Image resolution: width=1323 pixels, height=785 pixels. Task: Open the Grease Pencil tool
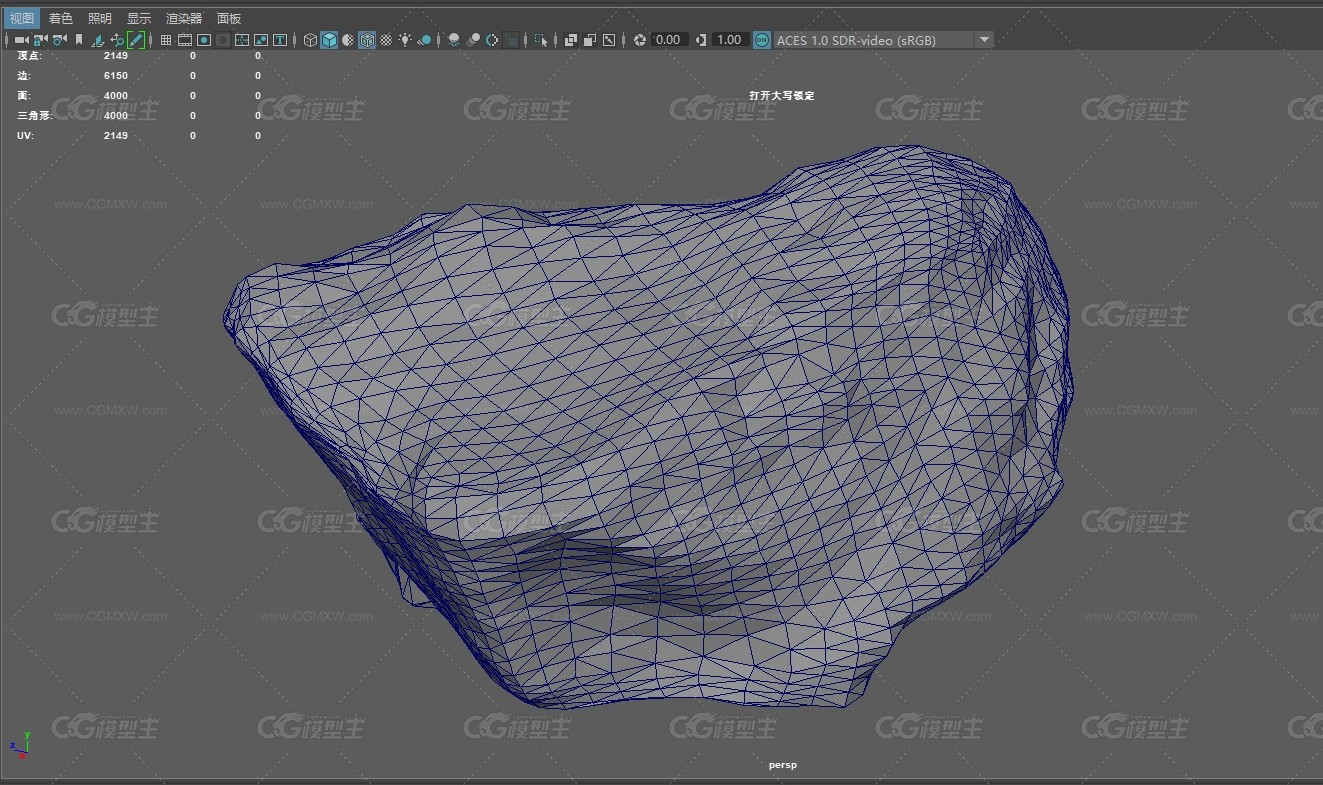(x=137, y=40)
